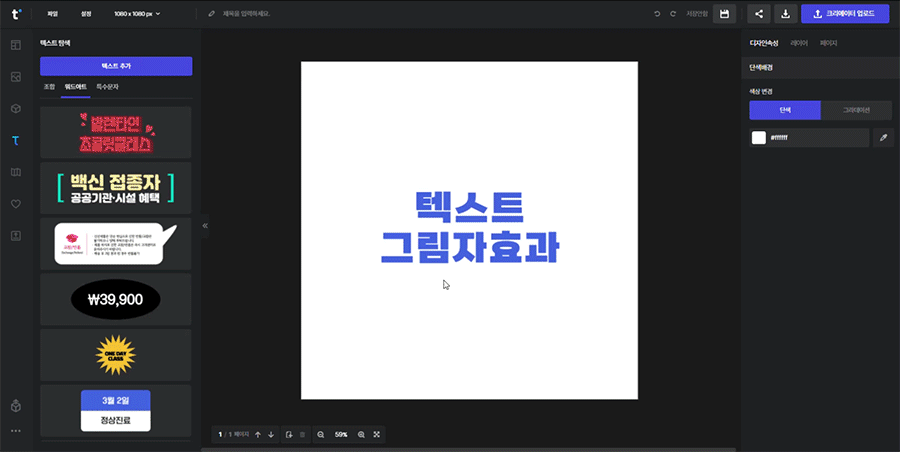
Task: Select the ₩39,900 price tag word art
Action: 116,299
